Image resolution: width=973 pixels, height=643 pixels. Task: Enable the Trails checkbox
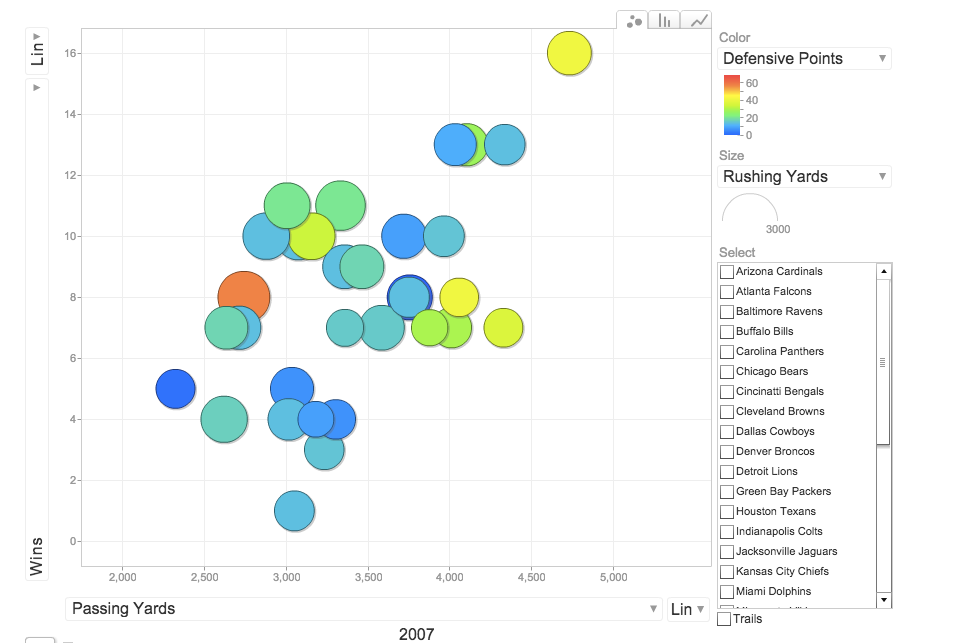[724, 619]
